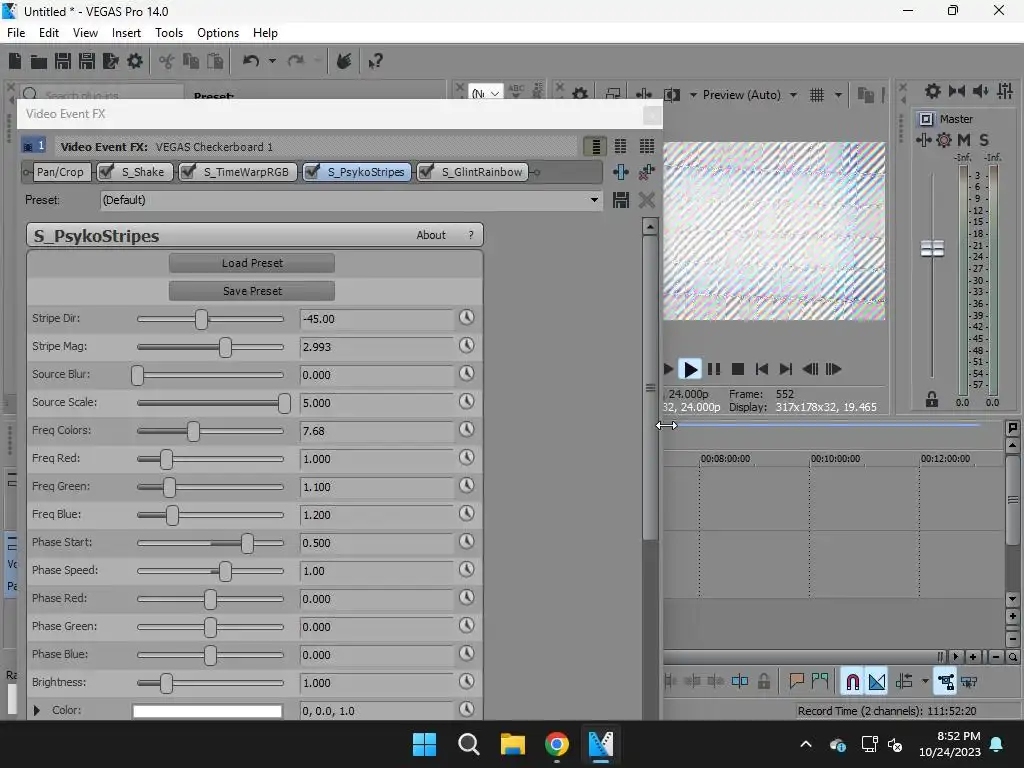Enable snapping magnet icon on timeline
The height and width of the screenshot is (768, 1024).
click(x=852, y=682)
